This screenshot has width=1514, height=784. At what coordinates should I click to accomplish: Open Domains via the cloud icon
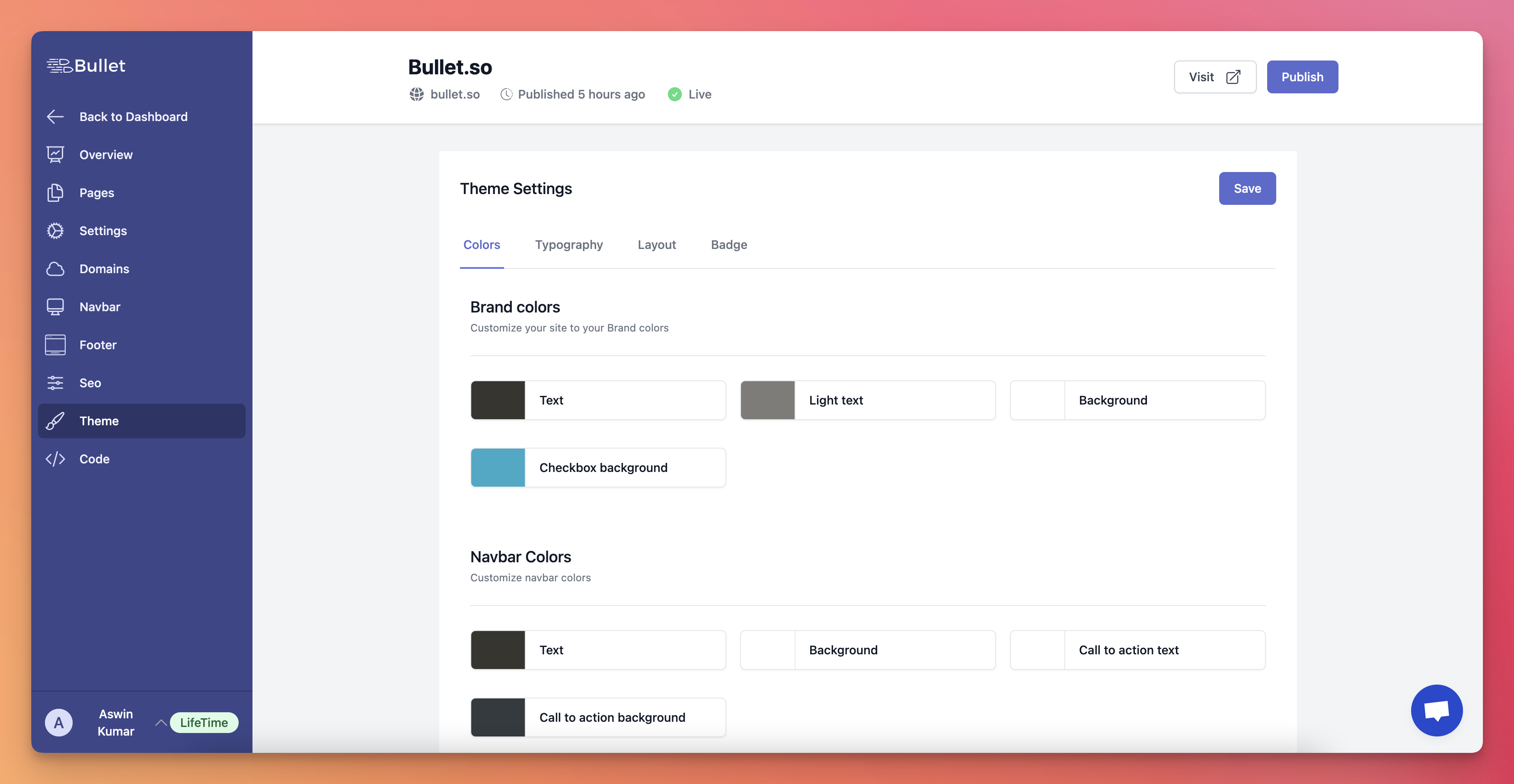click(x=55, y=268)
